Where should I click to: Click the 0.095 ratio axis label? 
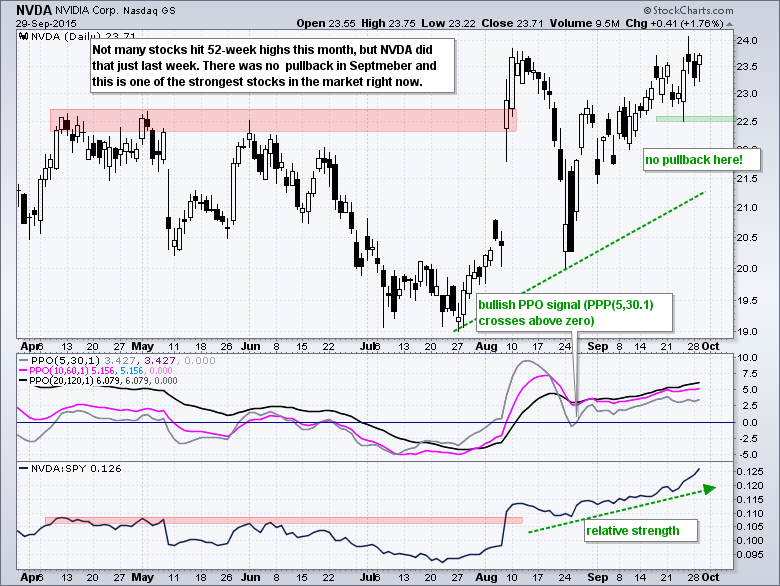click(x=749, y=555)
